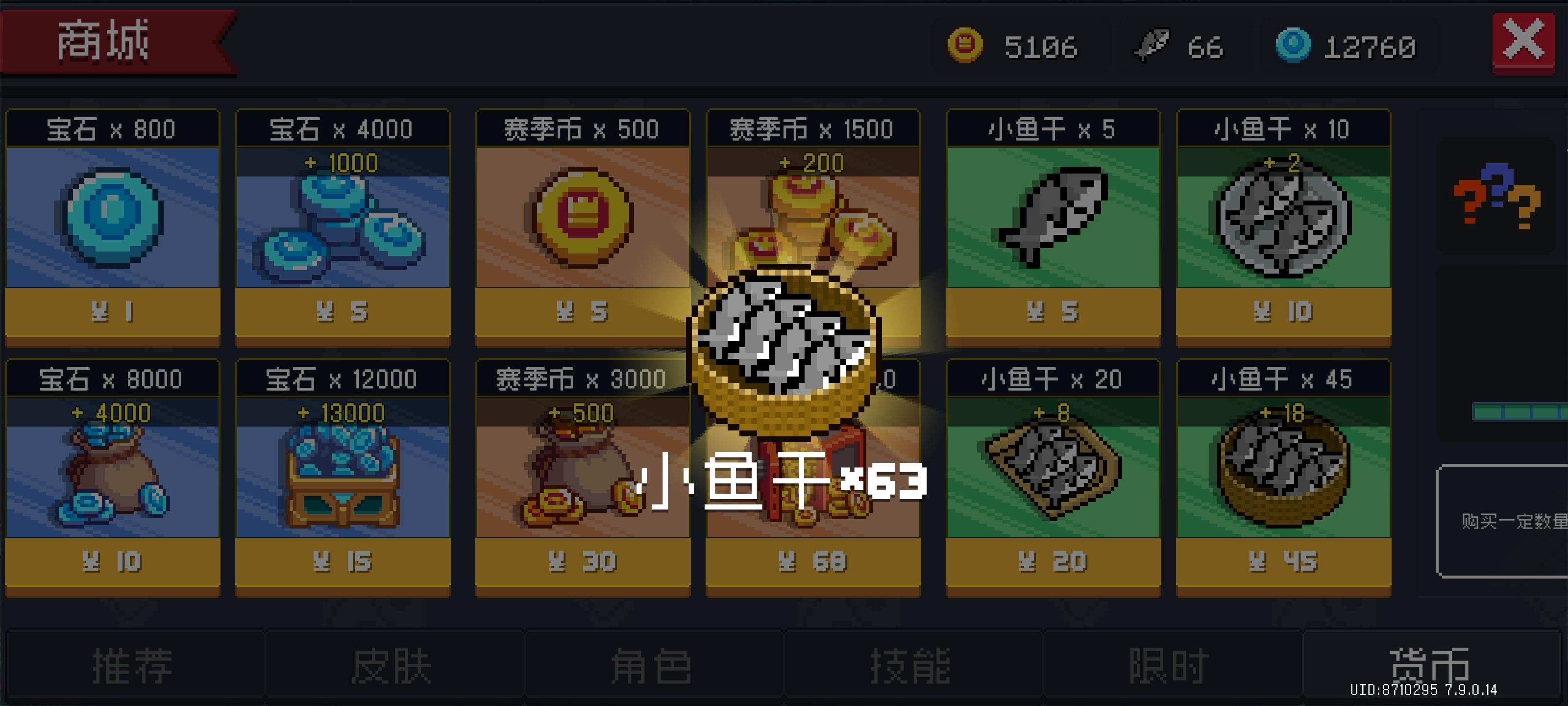The image size is (1568, 706).
Task: Click the colored question marks help icon
Action: [1497, 195]
